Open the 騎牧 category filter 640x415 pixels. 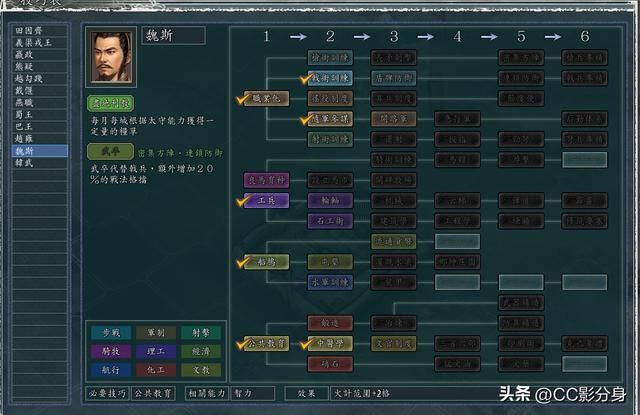tap(111, 351)
